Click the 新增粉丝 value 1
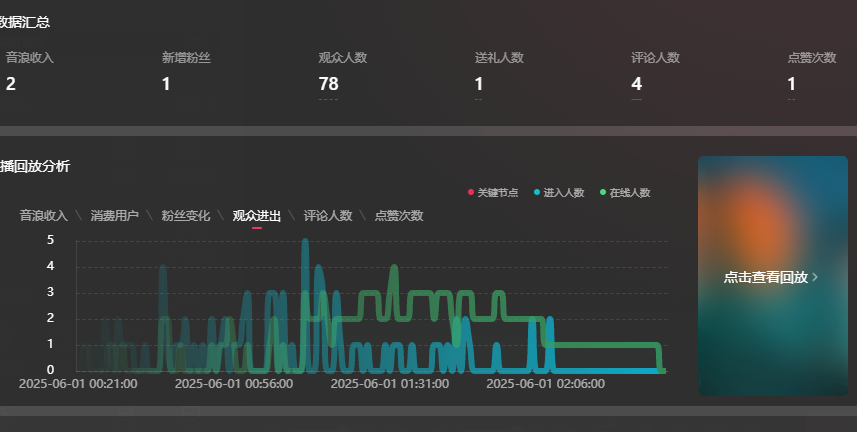The width and height of the screenshot is (857, 432). click(166, 84)
